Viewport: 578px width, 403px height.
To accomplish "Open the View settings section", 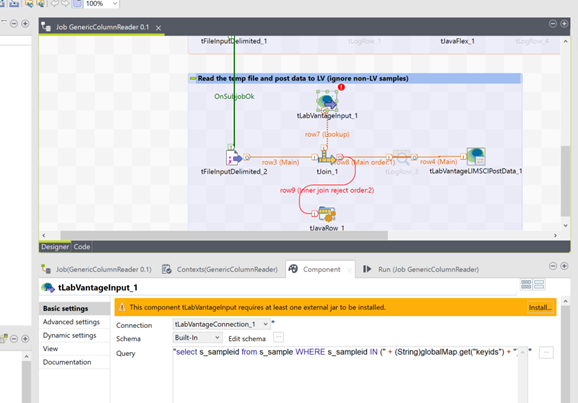I will pos(74,348).
